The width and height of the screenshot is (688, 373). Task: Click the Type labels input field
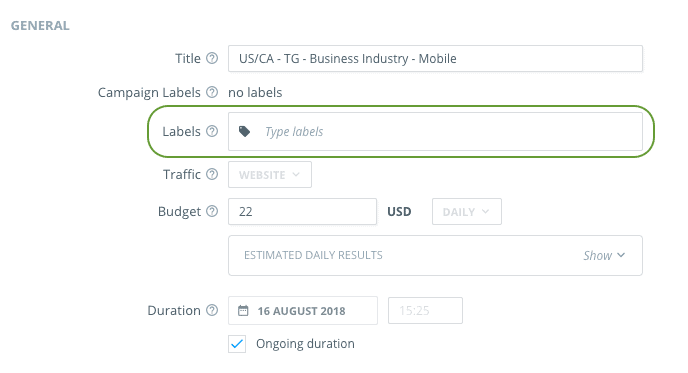tap(435, 132)
